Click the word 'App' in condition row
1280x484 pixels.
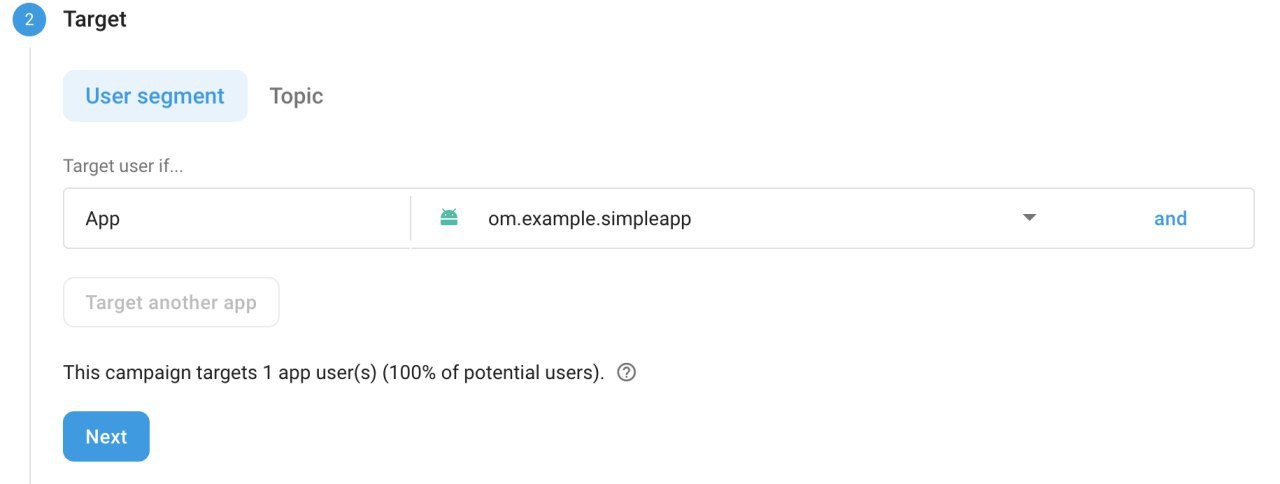point(102,219)
